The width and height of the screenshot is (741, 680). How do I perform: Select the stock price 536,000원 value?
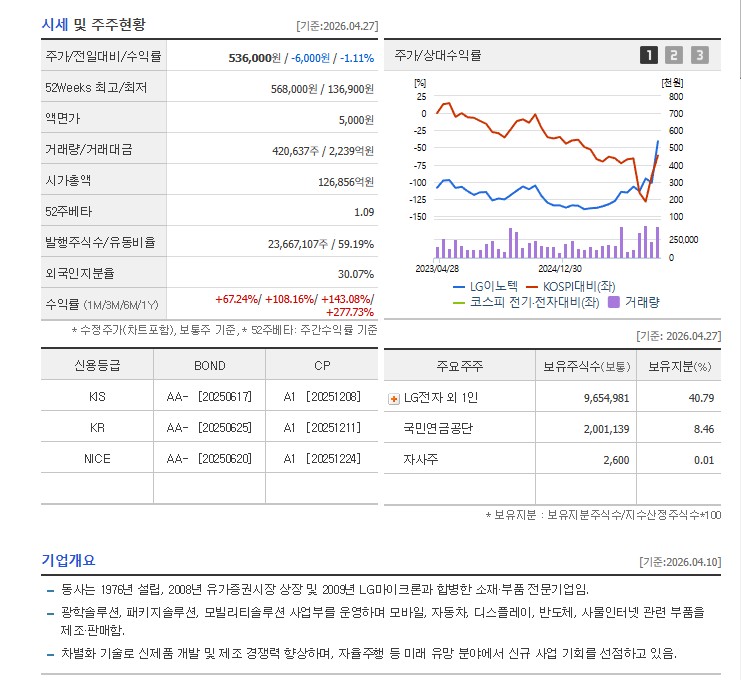pyautogui.click(x=254, y=58)
